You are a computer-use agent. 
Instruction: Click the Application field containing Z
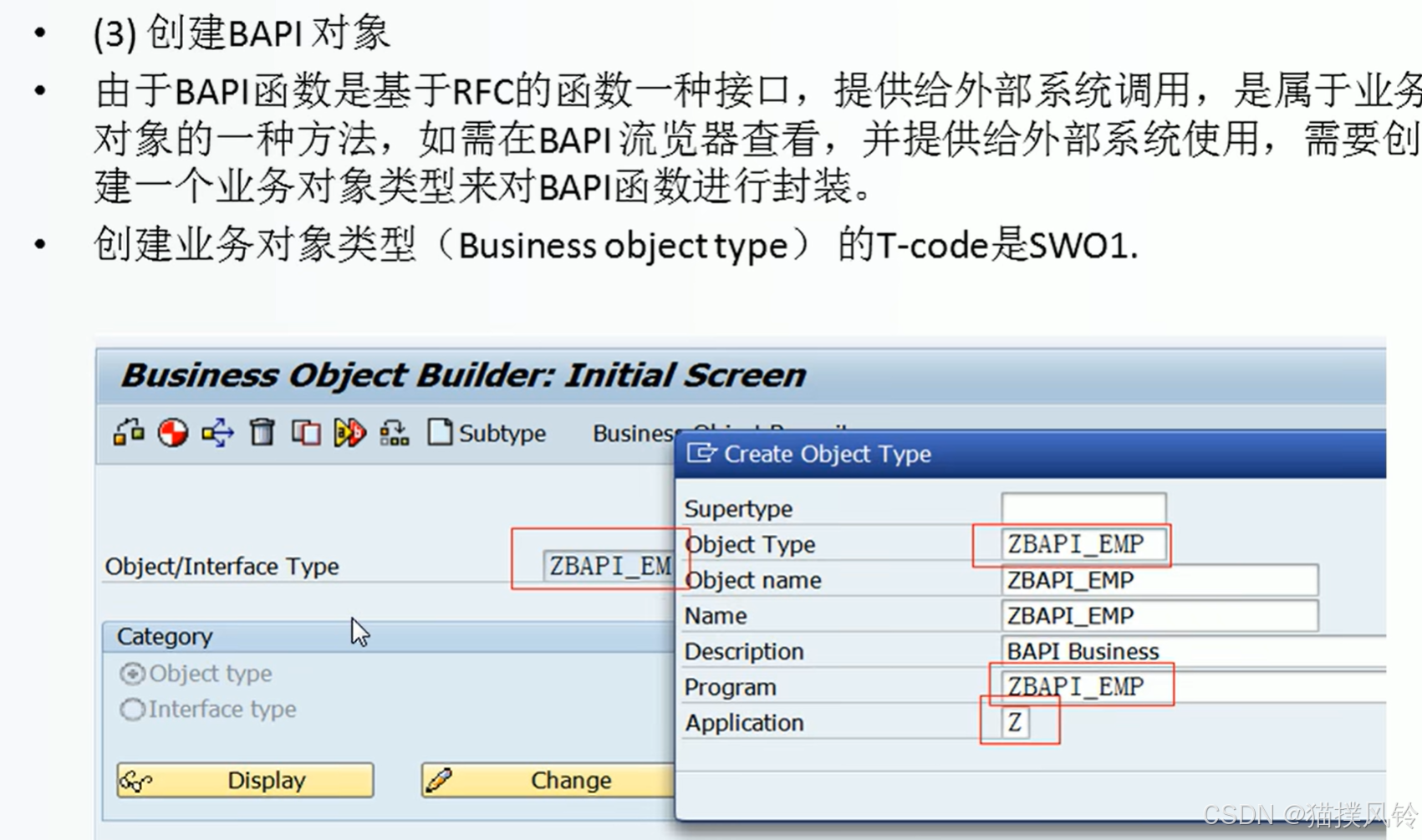(x=1018, y=722)
